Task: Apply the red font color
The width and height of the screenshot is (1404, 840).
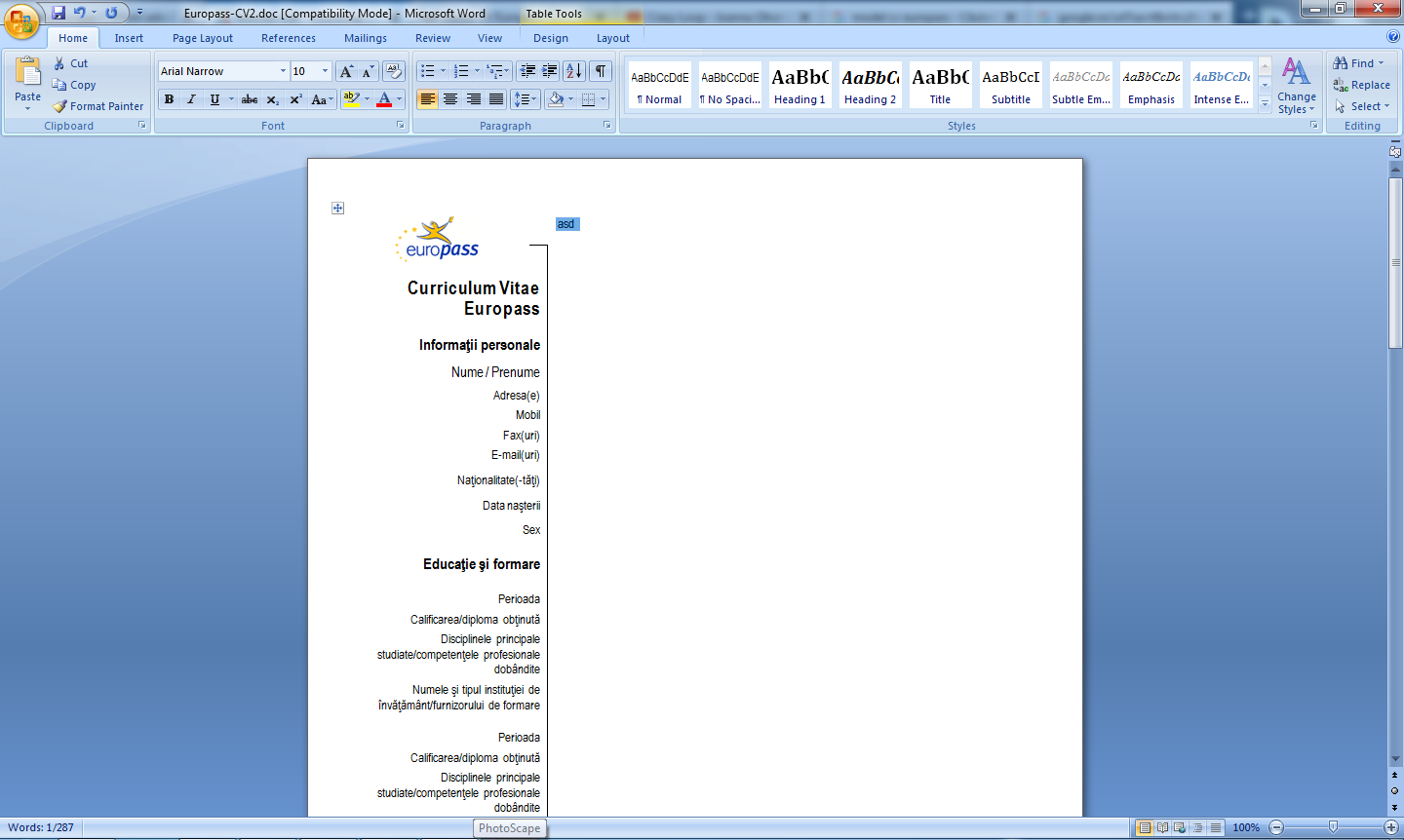Action: point(384,99)
